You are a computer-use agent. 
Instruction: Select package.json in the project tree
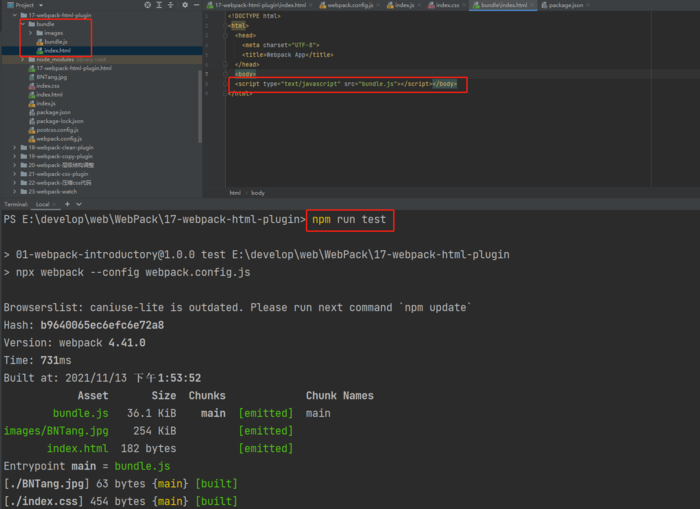point(53,112)
